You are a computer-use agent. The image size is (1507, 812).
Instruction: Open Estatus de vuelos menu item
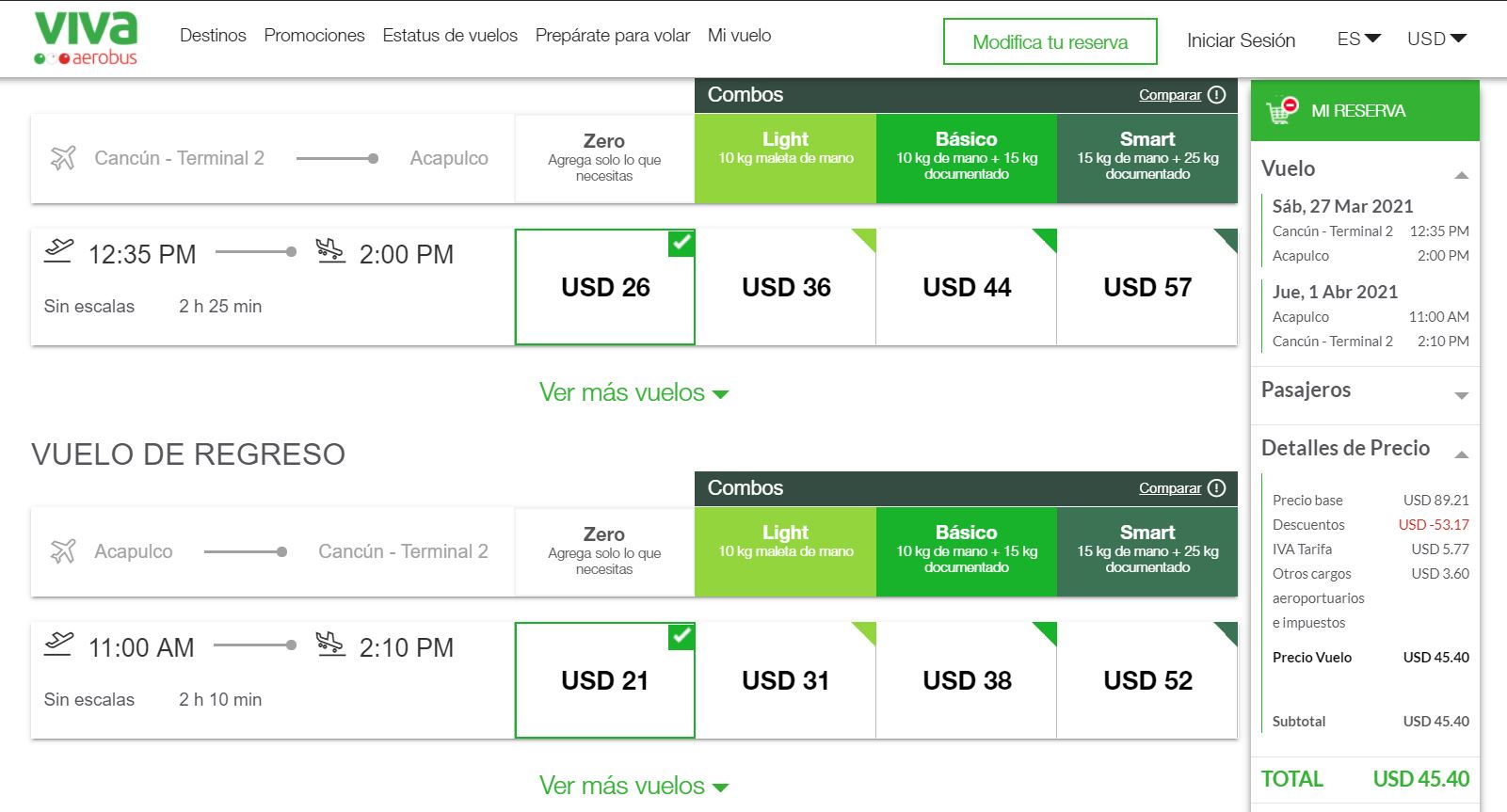450,36
